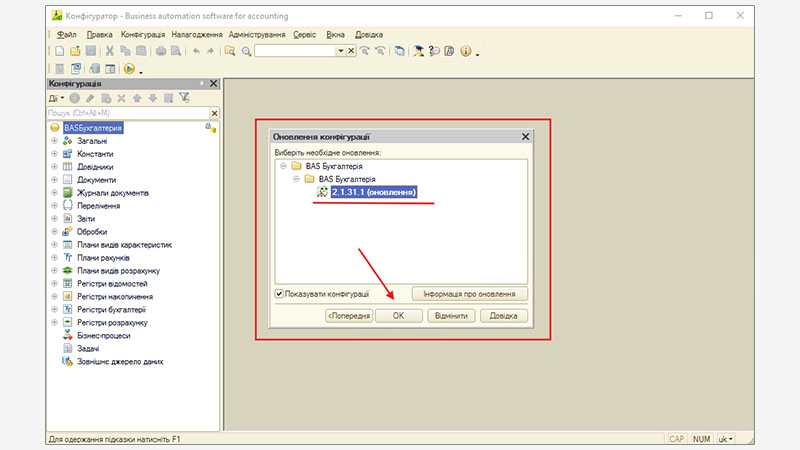
Task: Click the Print toolbar icon
Action: (x=160, y=51)
